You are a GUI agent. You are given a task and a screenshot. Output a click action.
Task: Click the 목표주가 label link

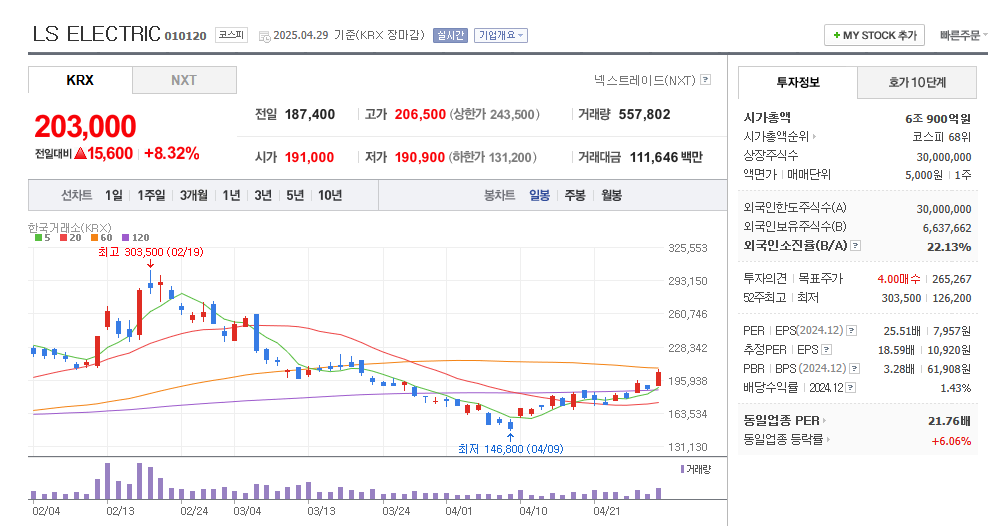pos(821,278)
